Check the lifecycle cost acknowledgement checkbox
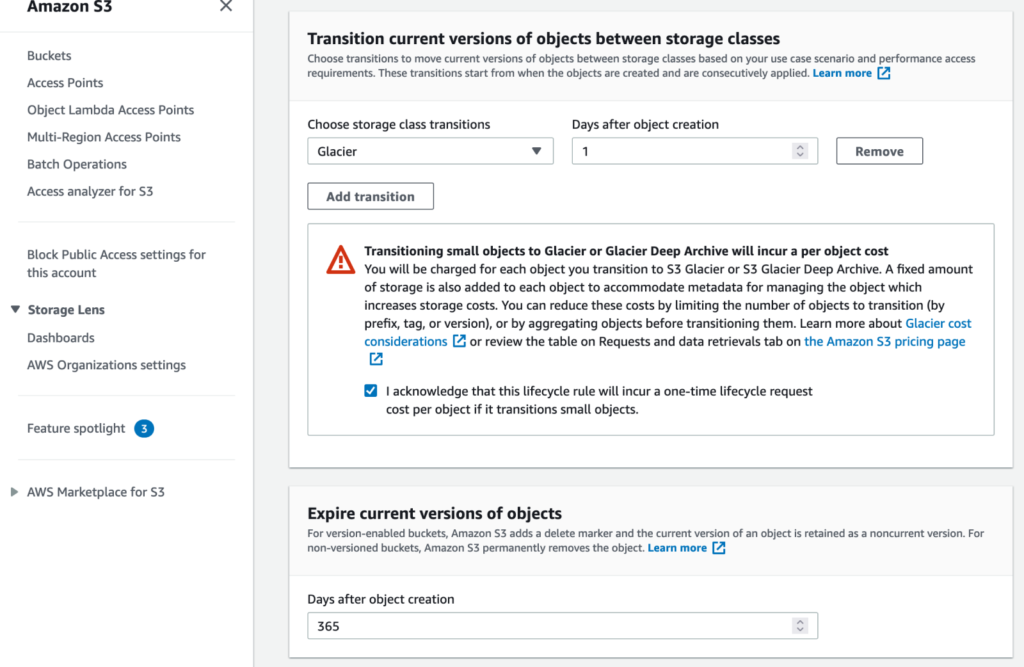Viewport: 1024px width, 667px height. [370, 390]
